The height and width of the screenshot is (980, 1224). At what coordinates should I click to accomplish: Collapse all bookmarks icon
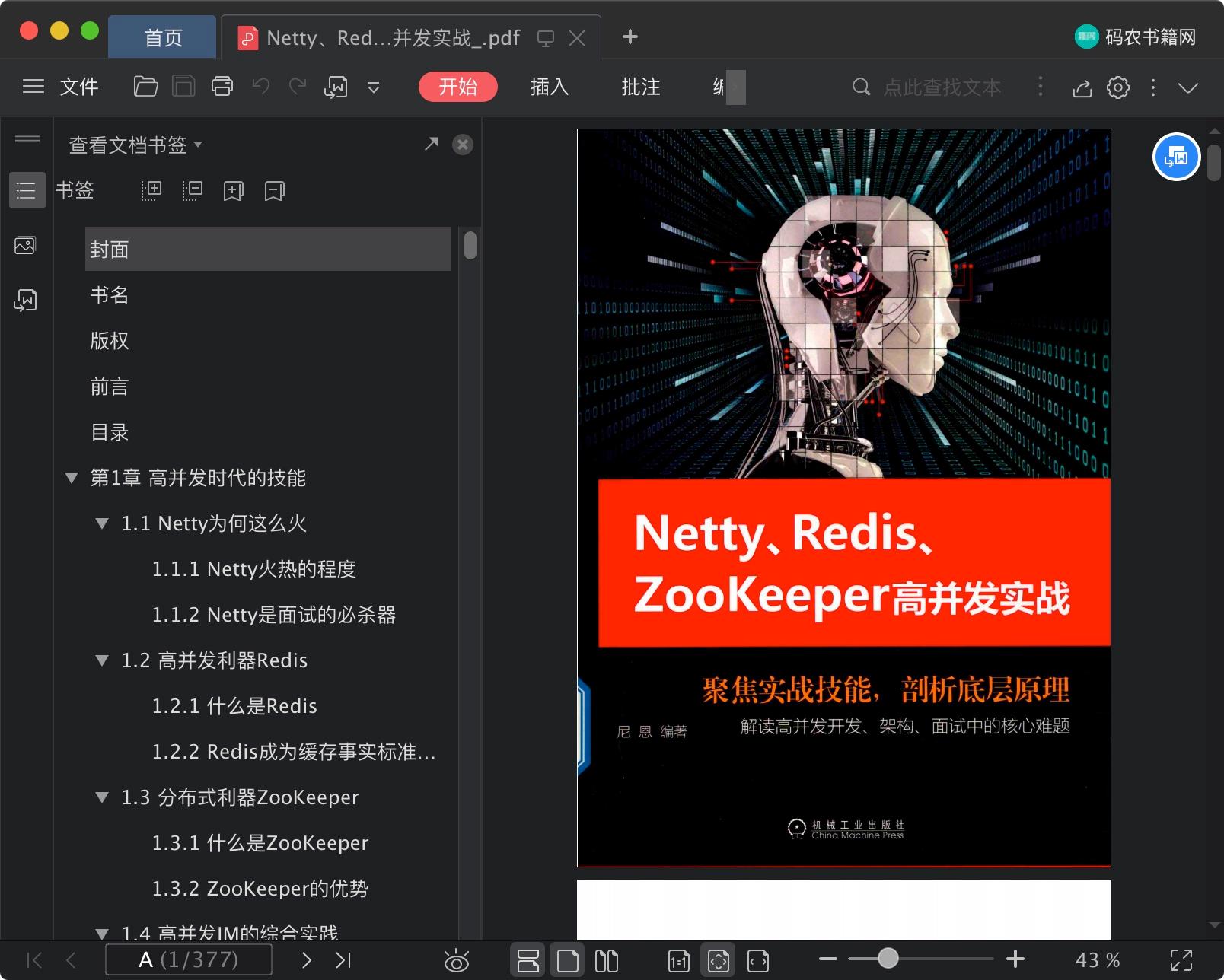pos(193,190)
